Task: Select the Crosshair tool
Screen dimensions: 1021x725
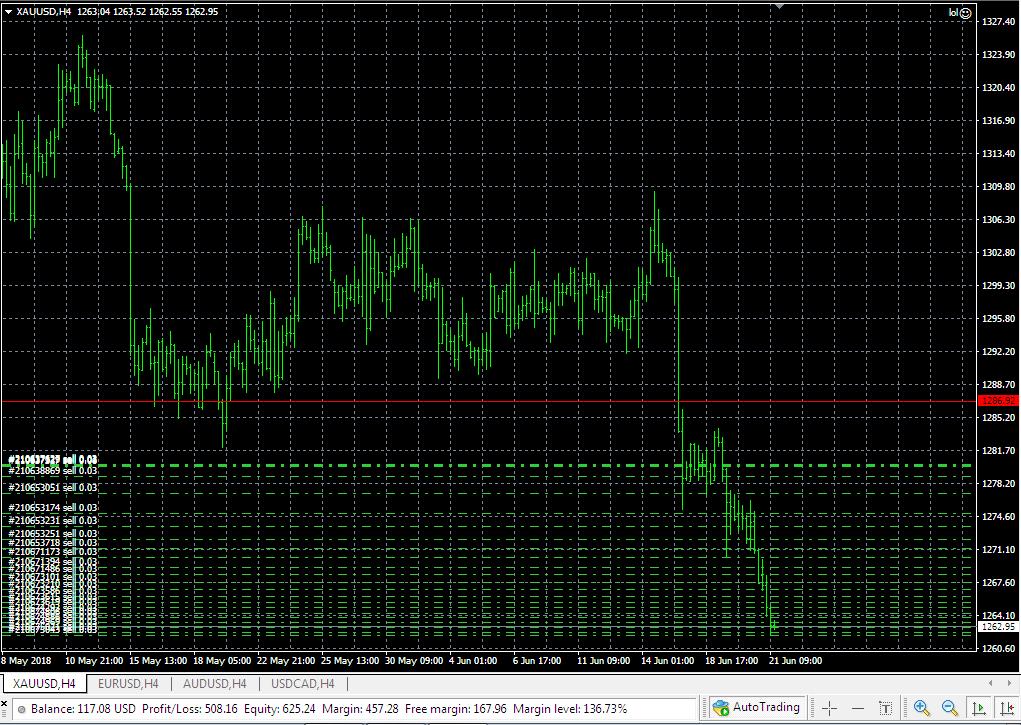Action: pyautogui.click(x=830, y=708)
